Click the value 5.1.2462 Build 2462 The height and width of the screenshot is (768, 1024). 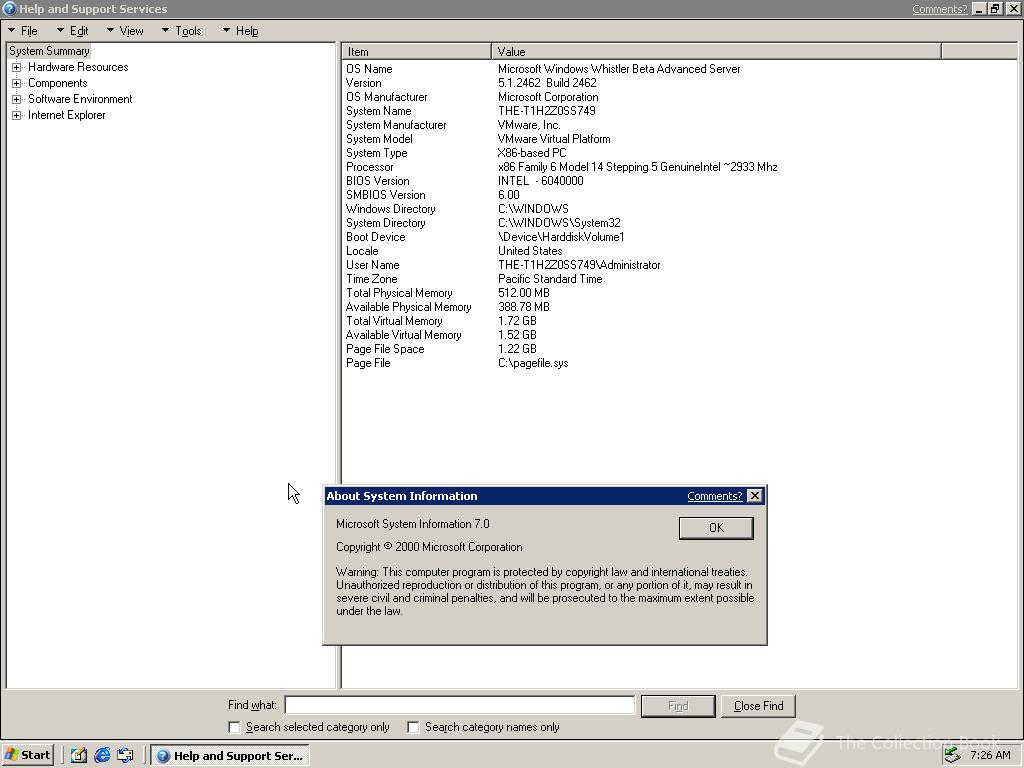[547, 83]
